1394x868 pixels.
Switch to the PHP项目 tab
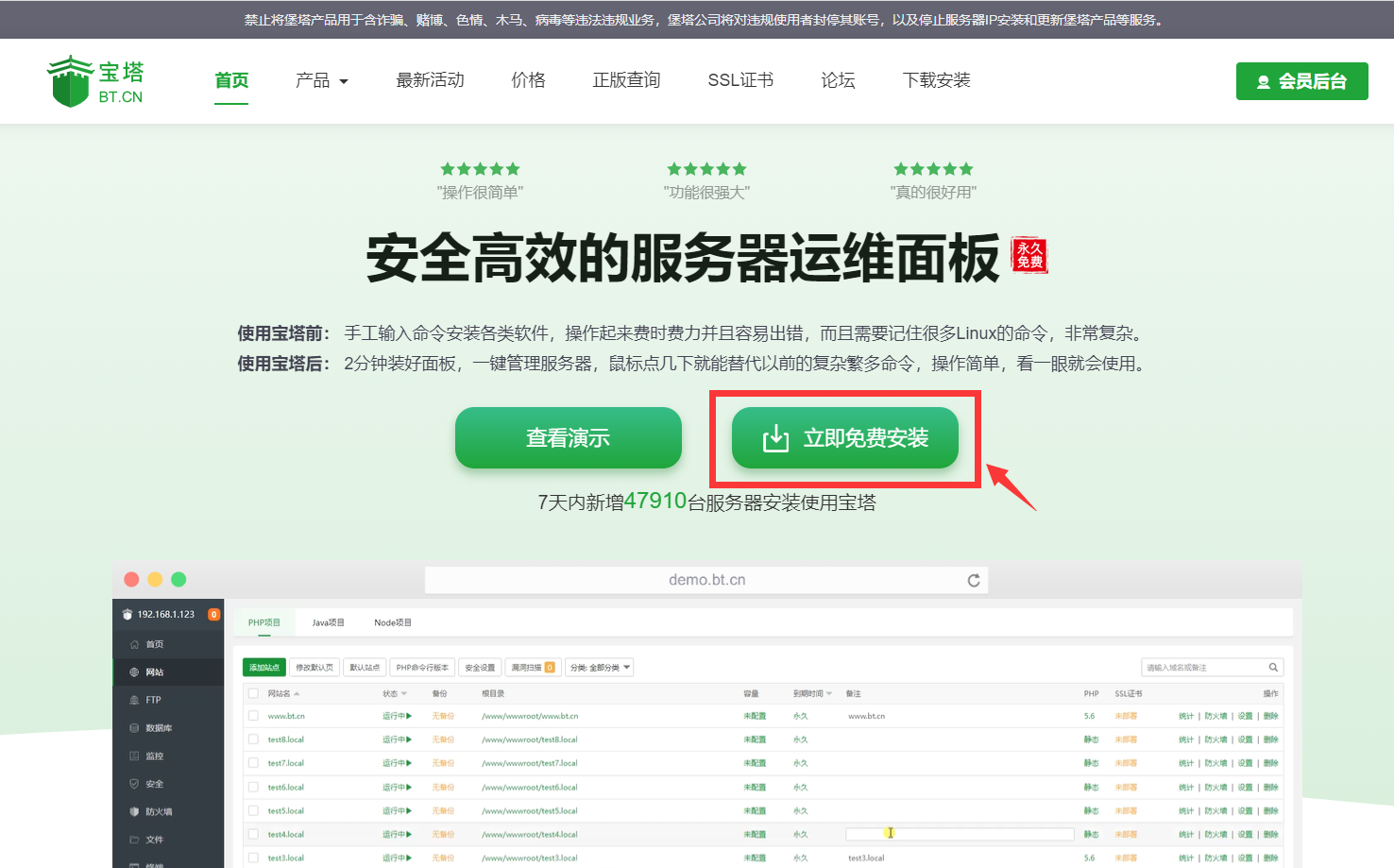[264, 622]
